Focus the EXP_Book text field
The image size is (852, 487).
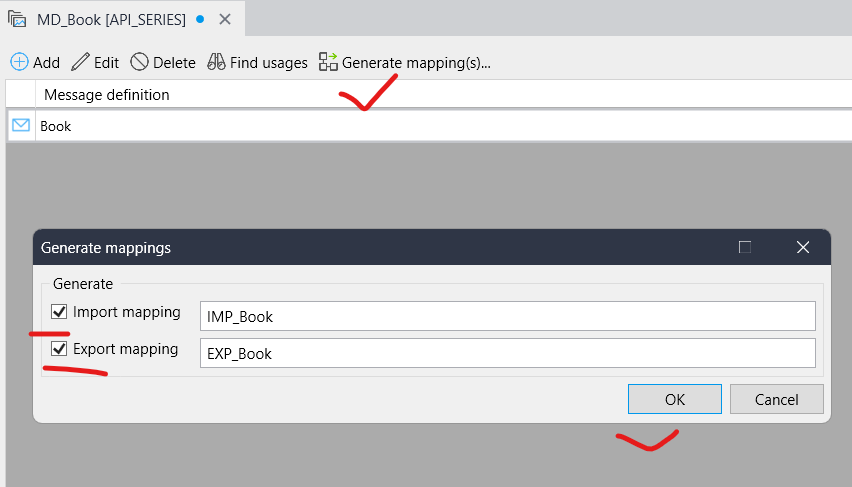coord(507,353)
